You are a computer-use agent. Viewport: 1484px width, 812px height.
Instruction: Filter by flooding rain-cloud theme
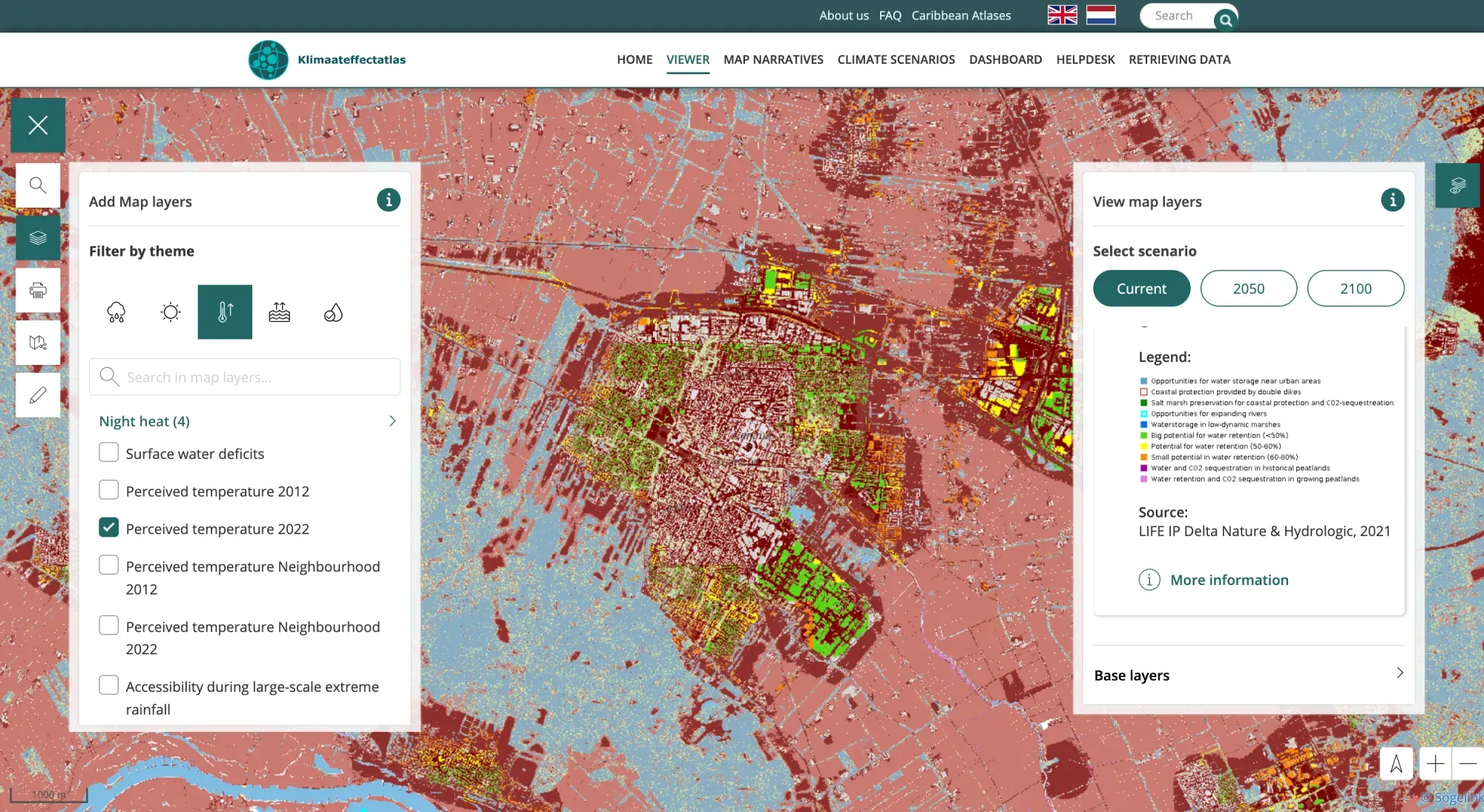pyautogui.click(x=116, y=312)
